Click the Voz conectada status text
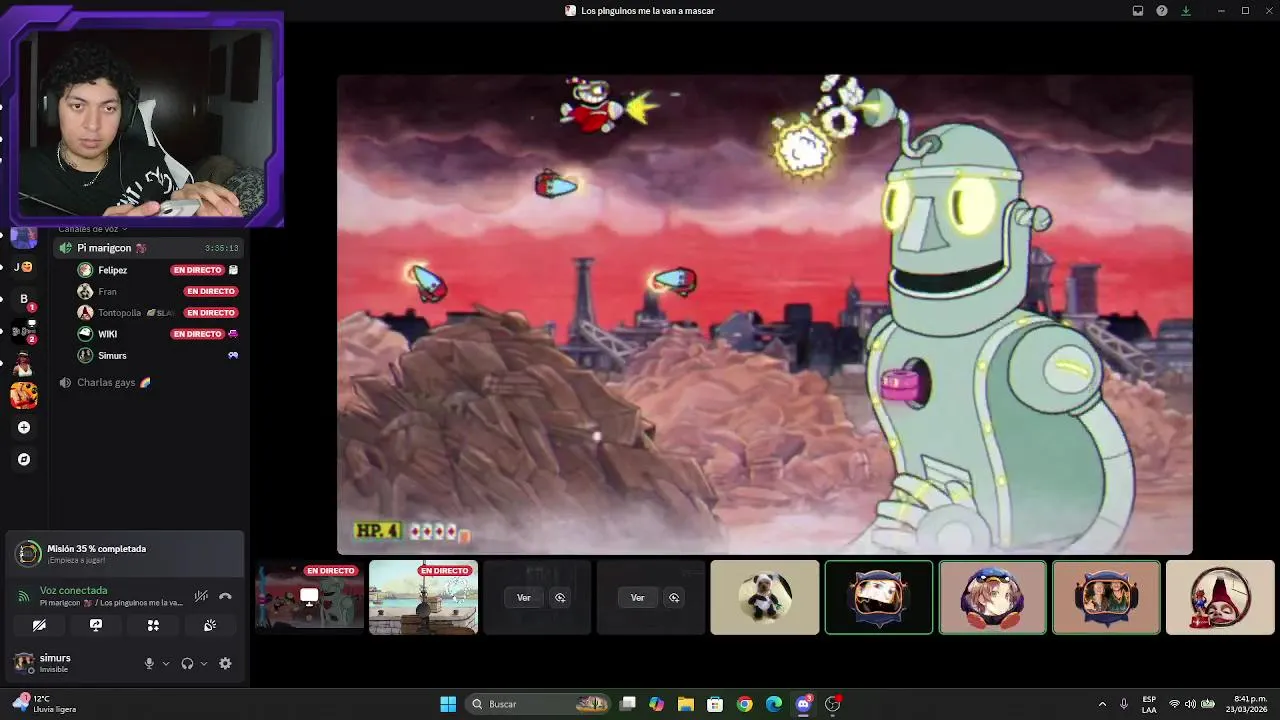Image resolution: width=1280 pixels, height=720 pixels. pos(73,590)
